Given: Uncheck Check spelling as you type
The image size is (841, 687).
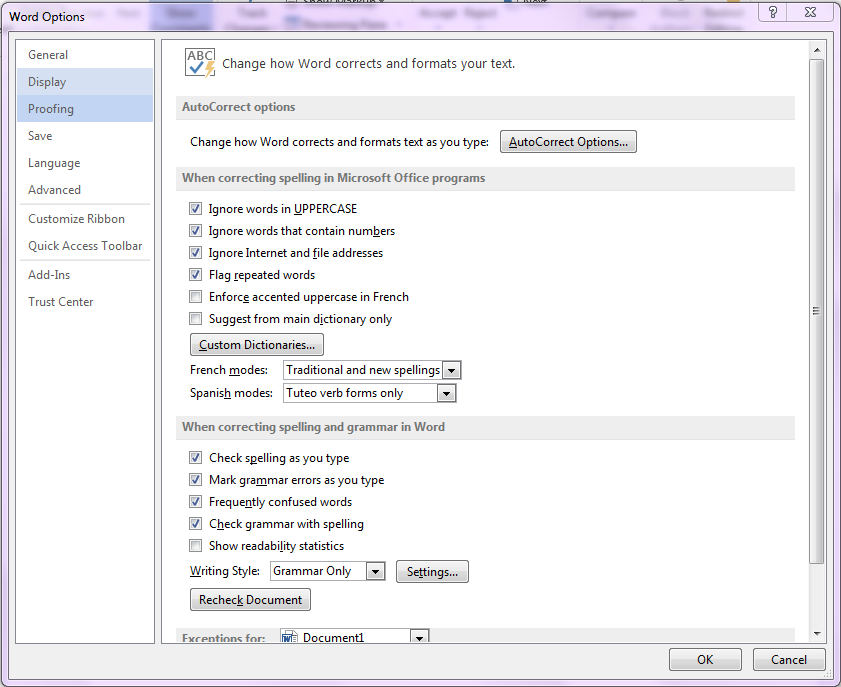Looking at the screenshot, I should tap(196, 458).
